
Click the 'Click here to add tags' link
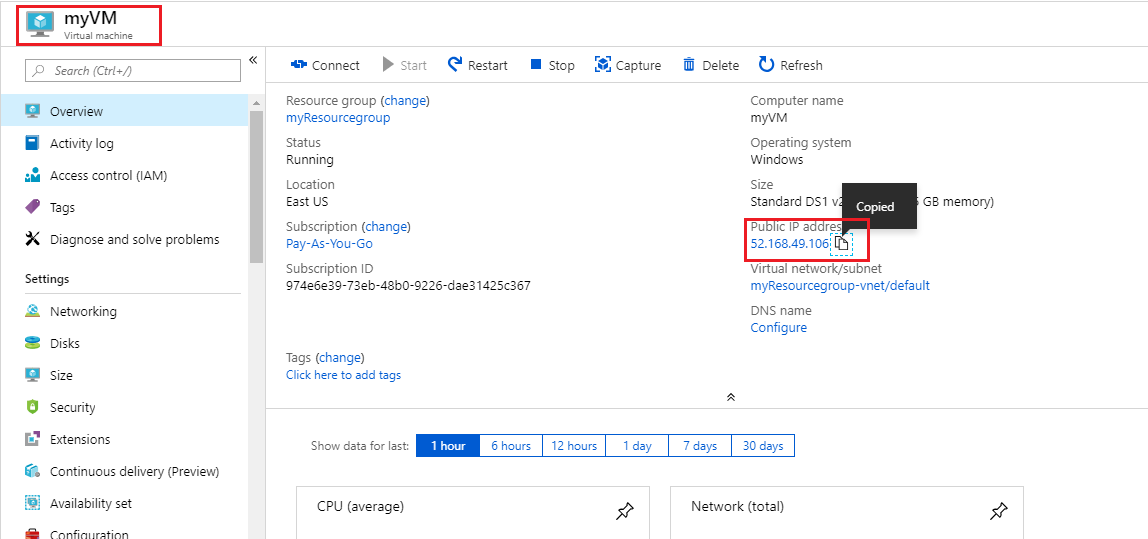(x=343, y=374)
